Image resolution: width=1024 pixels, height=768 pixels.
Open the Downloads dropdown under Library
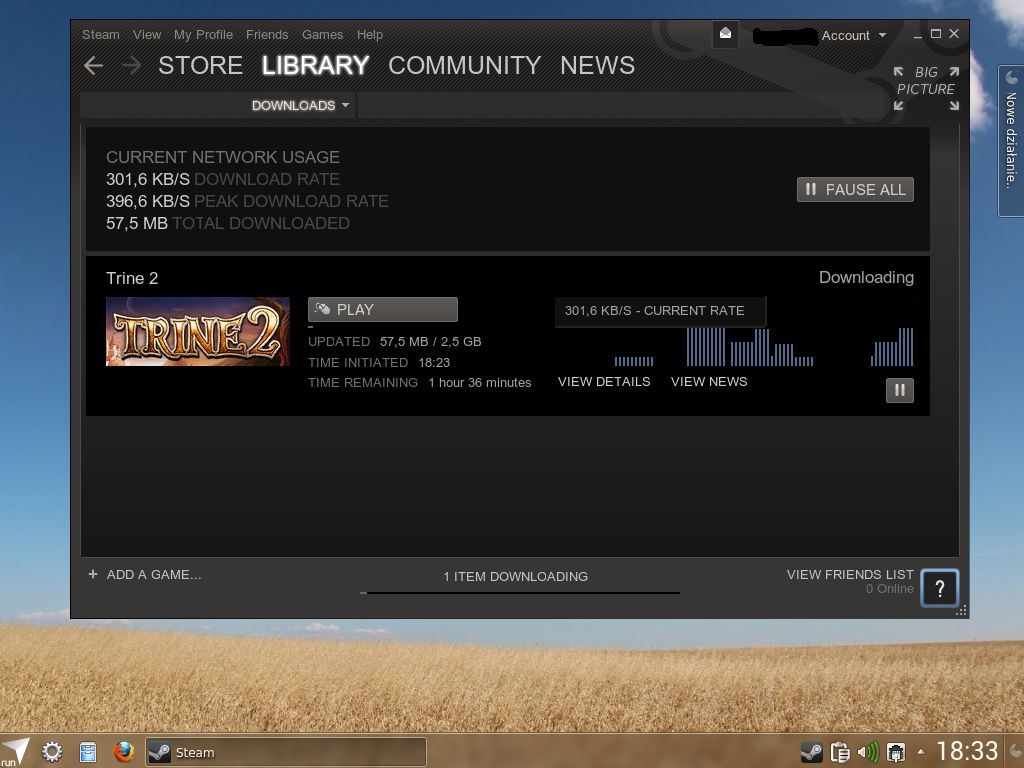point(300,105)
